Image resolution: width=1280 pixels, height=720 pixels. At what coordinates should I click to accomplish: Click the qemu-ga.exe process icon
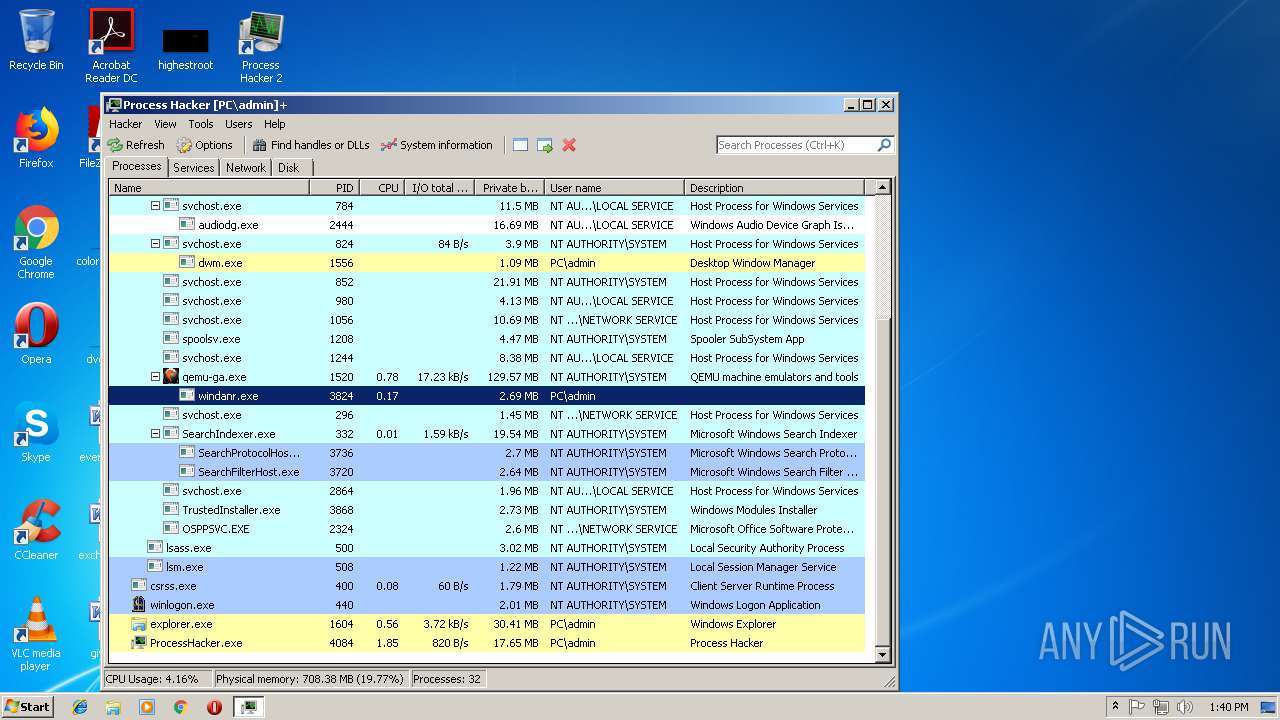click(x=171, y=377)
